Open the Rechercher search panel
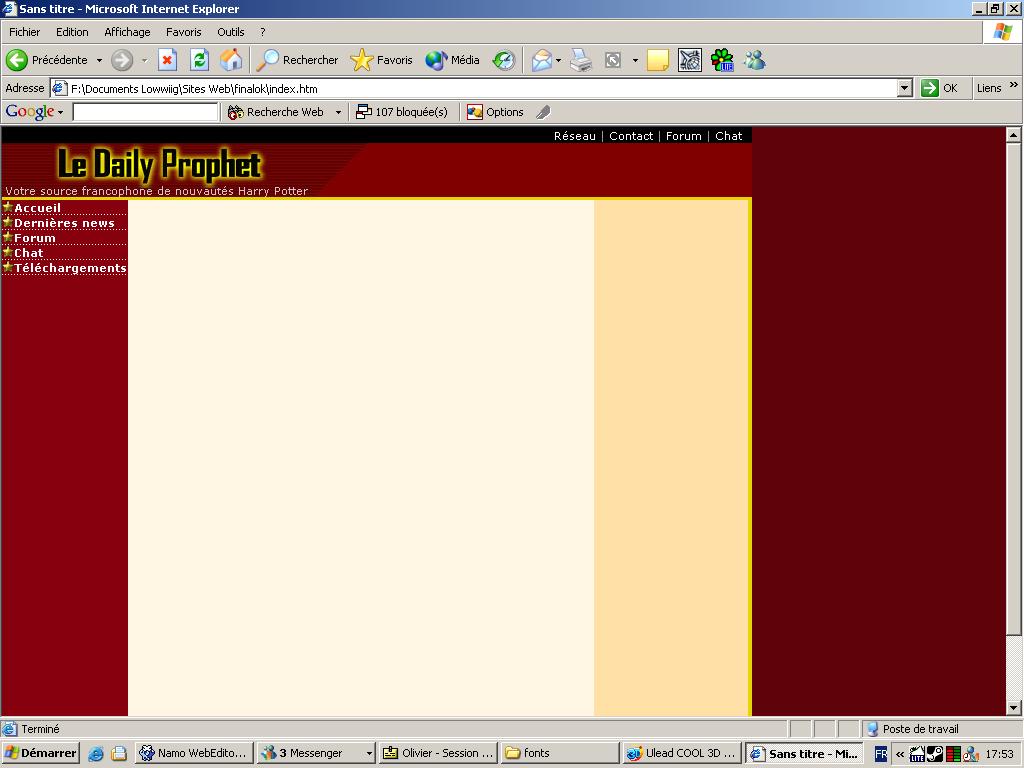Viewport: 1024px width, 768px height. click(298, 60)
